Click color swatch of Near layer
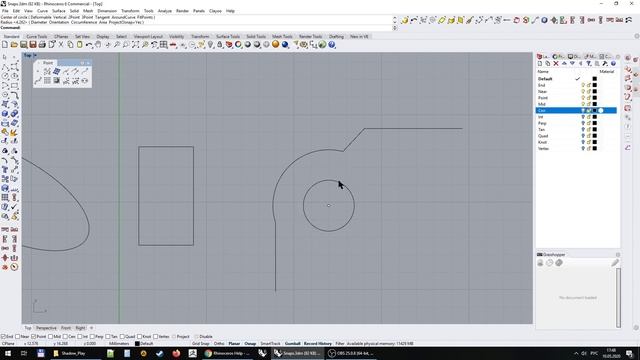This screenshot has width=640, height=360. coord(595,92)
